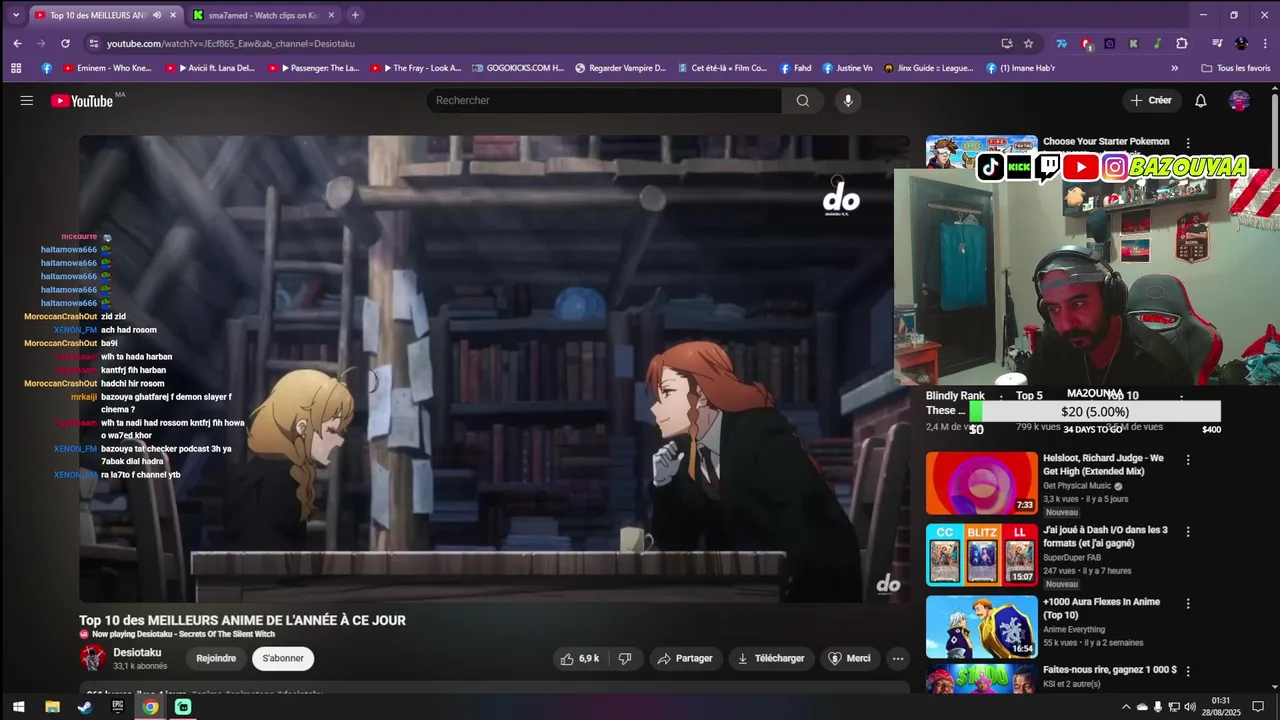Viewport: 1280px width, 720px height.
Task: Open the YouTube hamburger guide menu
Action: 27,100
